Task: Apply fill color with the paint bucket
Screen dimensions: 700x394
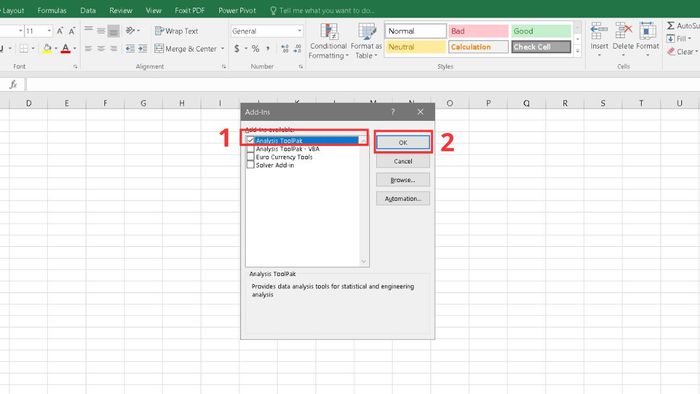Action: coord(47,48)
